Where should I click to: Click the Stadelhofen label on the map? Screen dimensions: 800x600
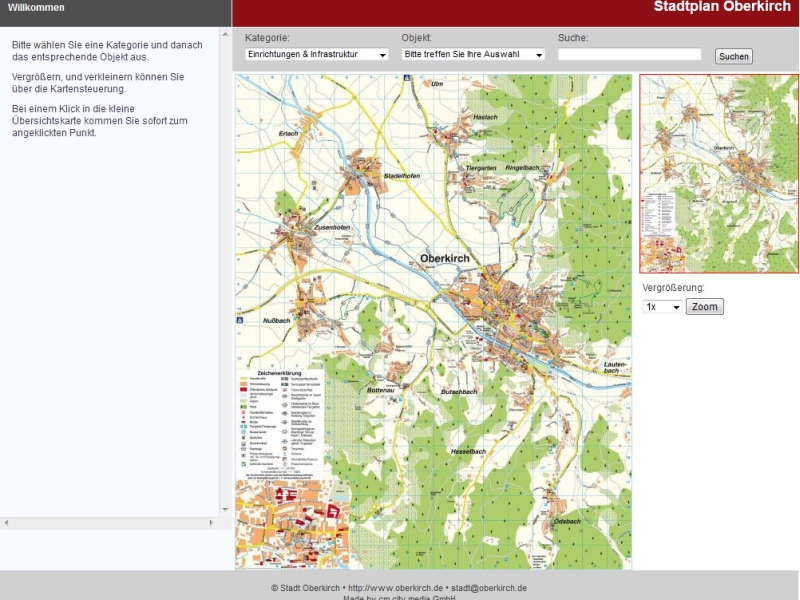pos(402,176)
